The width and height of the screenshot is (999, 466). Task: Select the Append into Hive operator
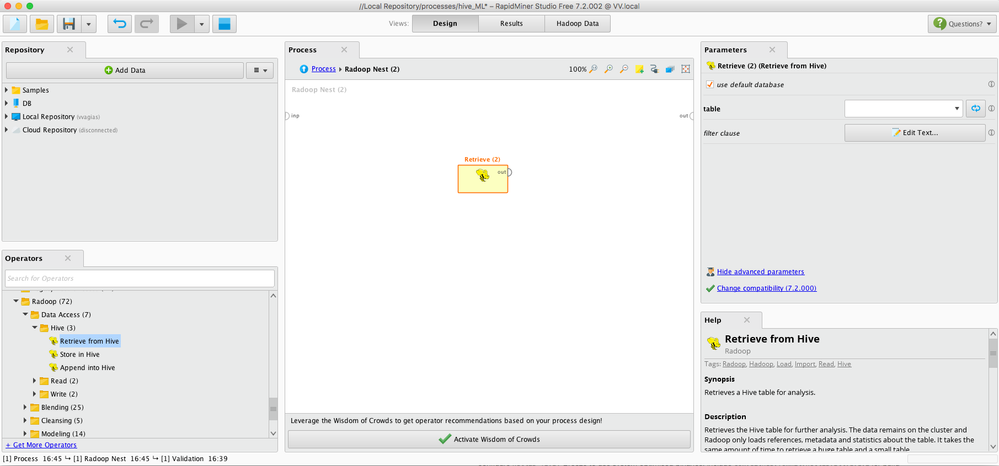click(x=87, y=368)
